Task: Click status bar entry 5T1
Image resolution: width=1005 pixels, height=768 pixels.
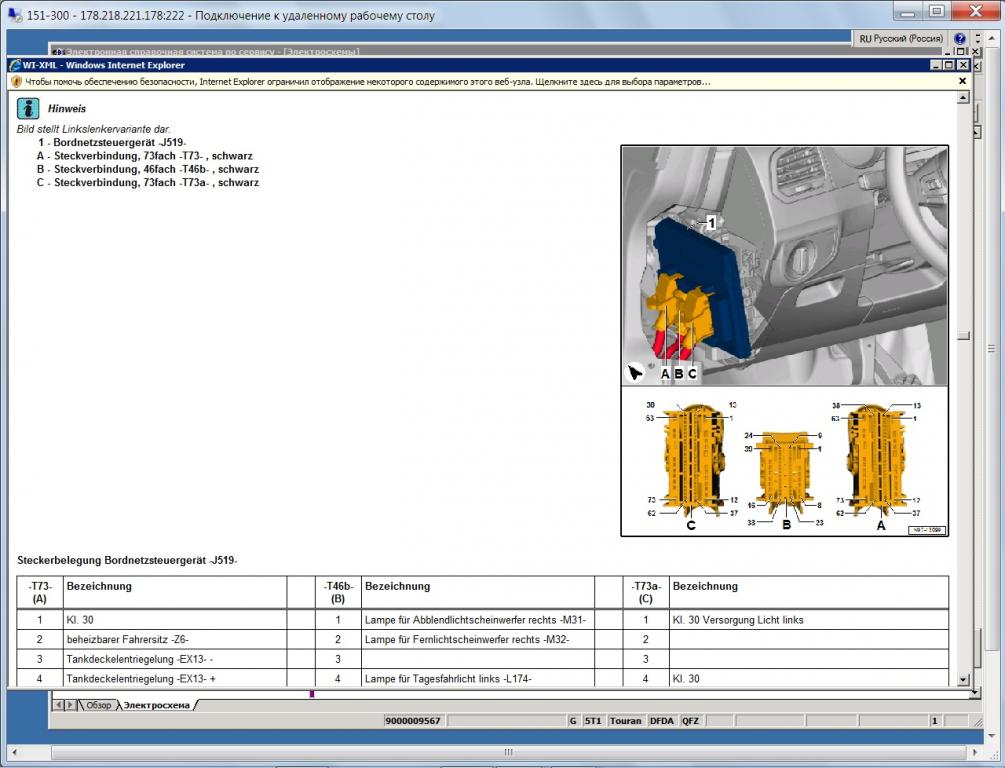Action: click(593, 721)
